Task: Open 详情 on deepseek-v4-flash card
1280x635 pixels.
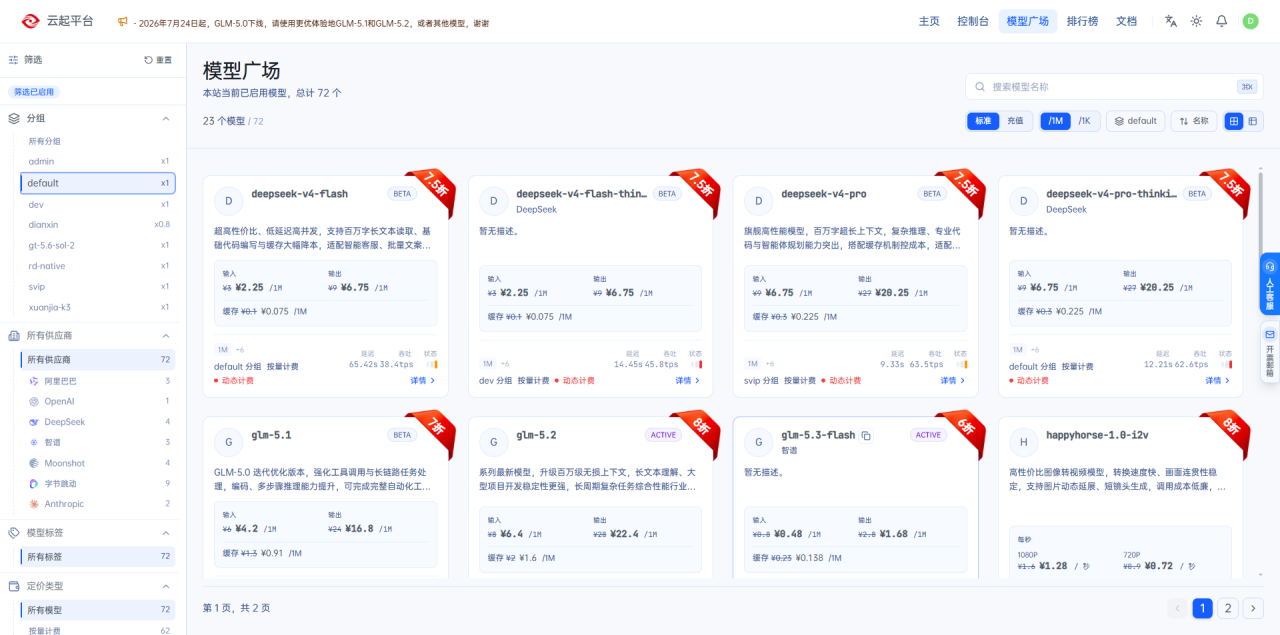Action: tap(423, 380)
